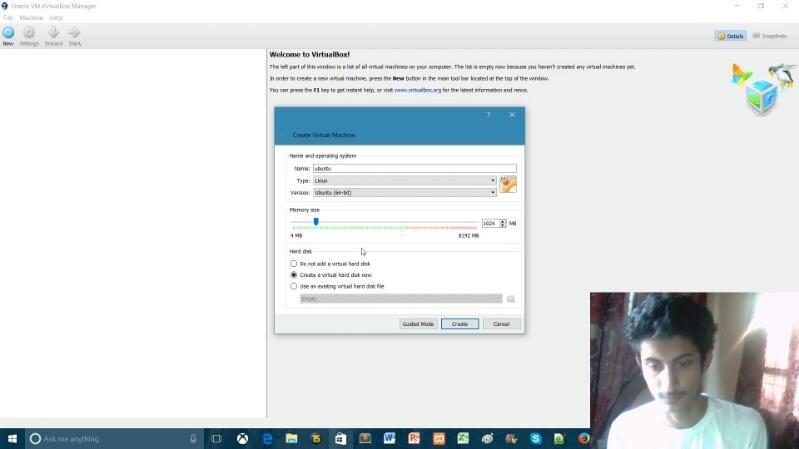Click the Create button
This screenshot has width=799, height=449.
460,324
